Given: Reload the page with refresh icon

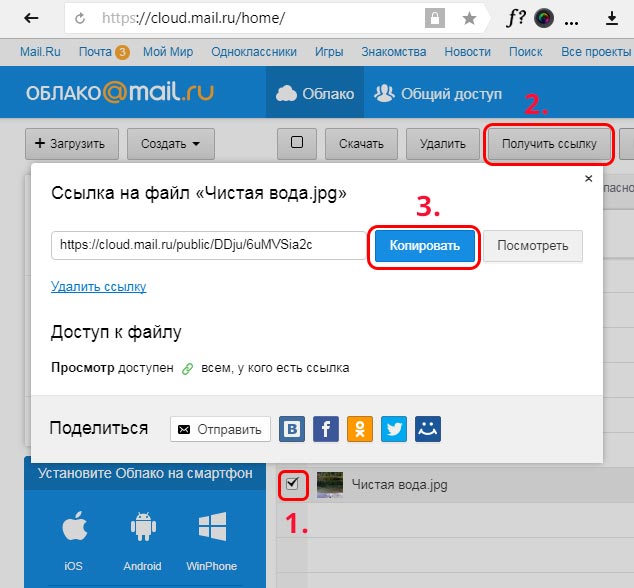Looking at the screenshot, I should [x=80, y=18].
